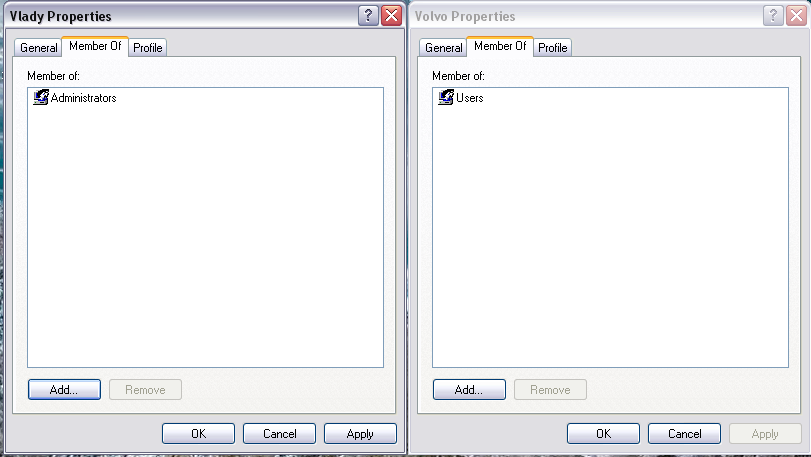Viewport: 811px width, 457px height.
Task: Confirm Vlady Properties with OK
Action: tap(199, 433)
